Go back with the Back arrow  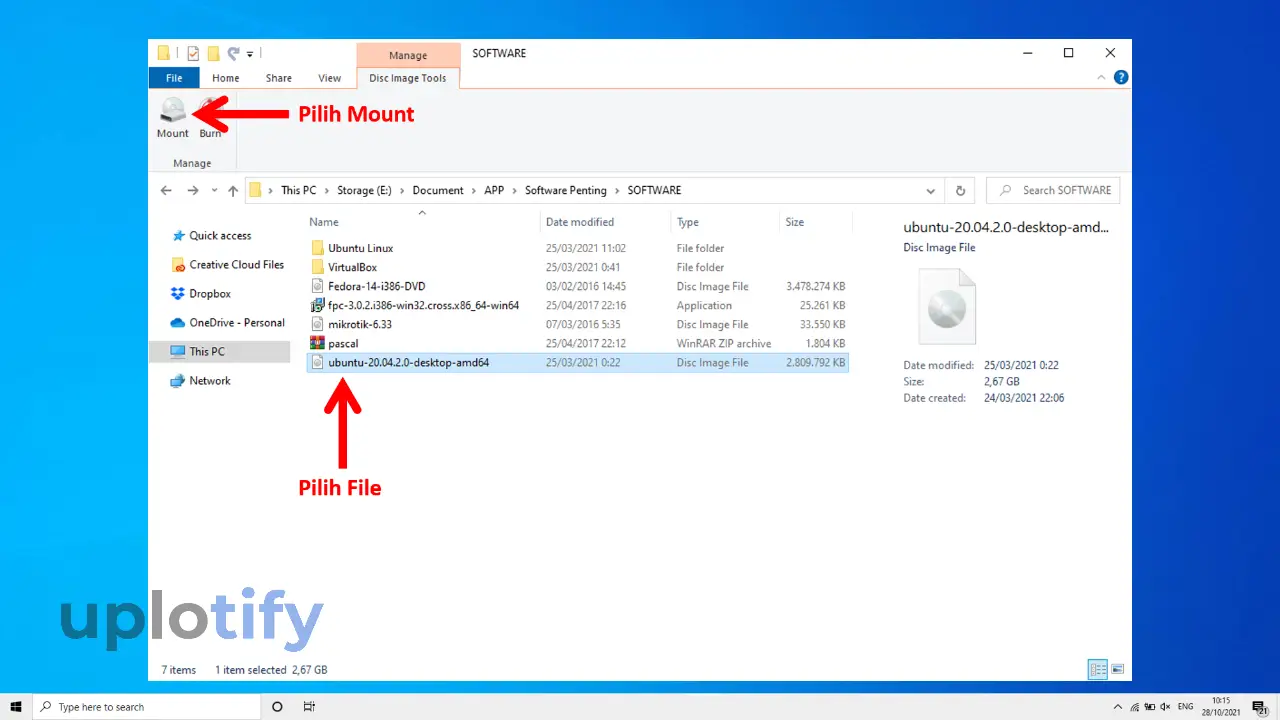coord(167,190)
